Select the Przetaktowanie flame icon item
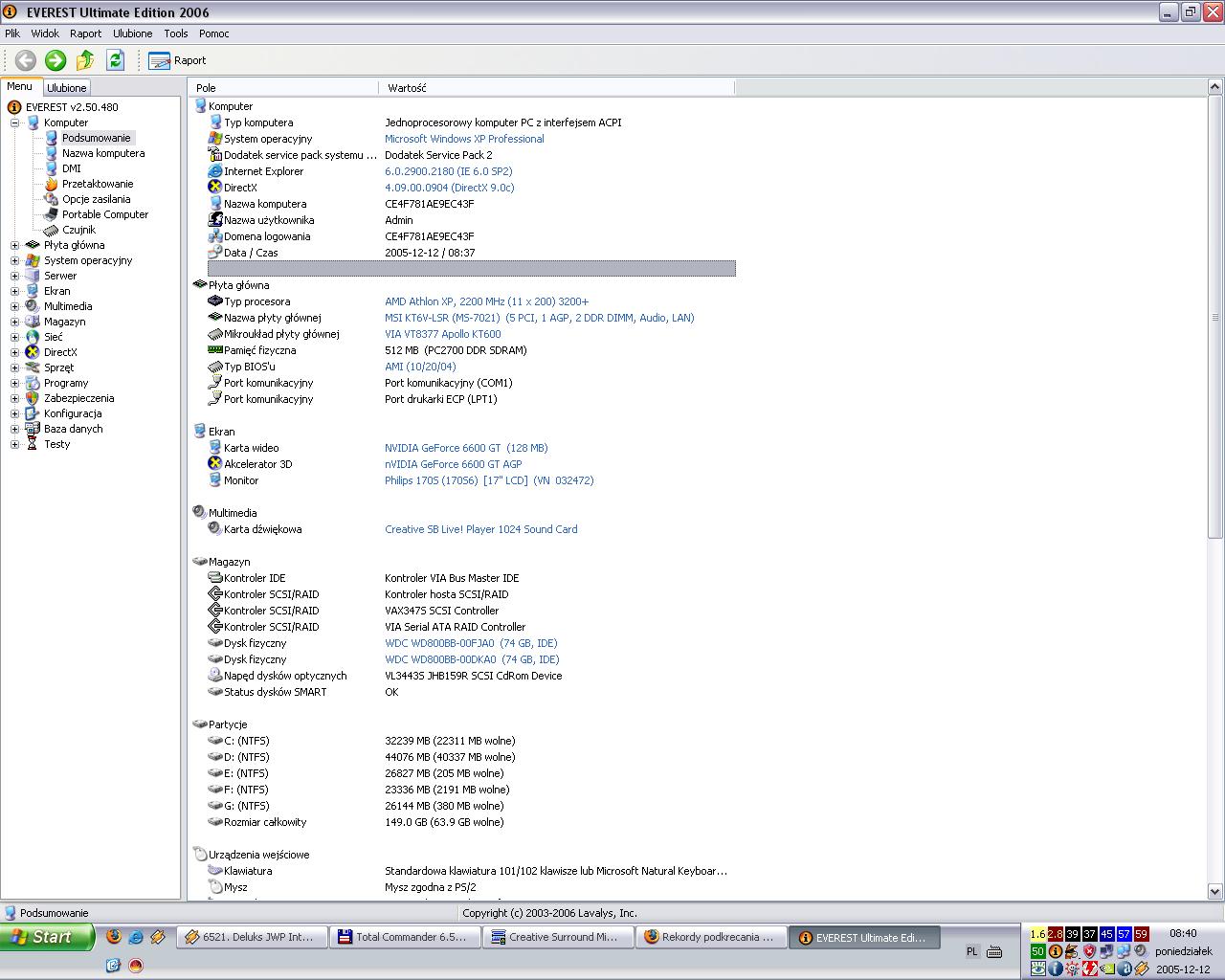The width and height of the screenshot is (1225, 980). coord(97,184)
